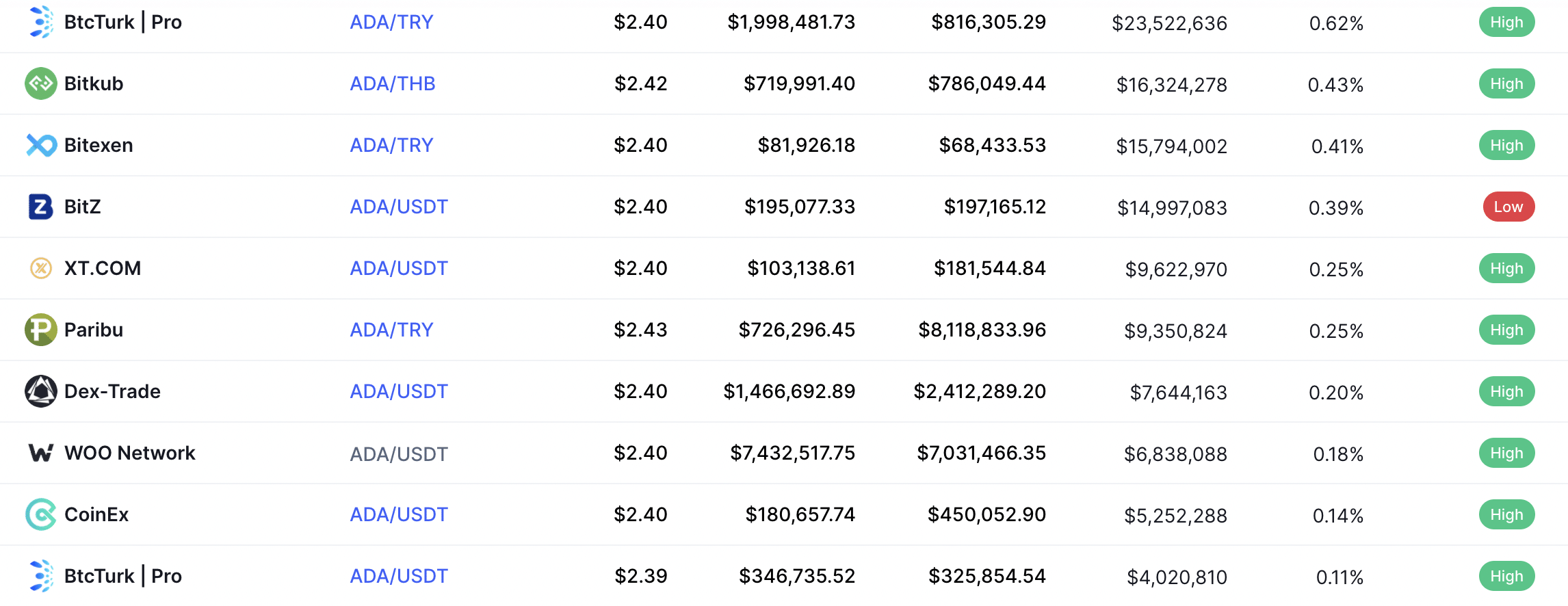Open ADA/TRY pair for BtcTurk Pro
The height and width of the screenshot is (606, 1568).
coord(392,22)
